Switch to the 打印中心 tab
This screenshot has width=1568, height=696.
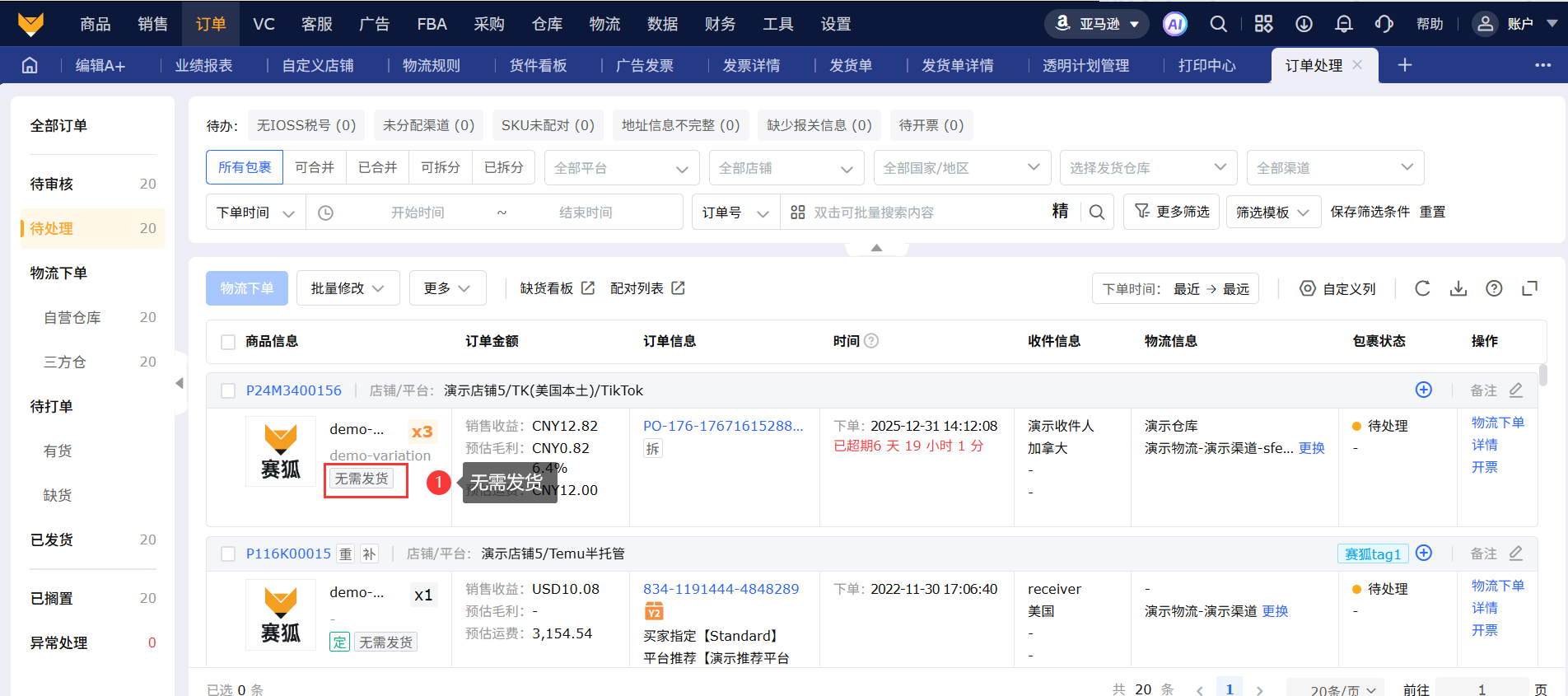click(1207, 65)
